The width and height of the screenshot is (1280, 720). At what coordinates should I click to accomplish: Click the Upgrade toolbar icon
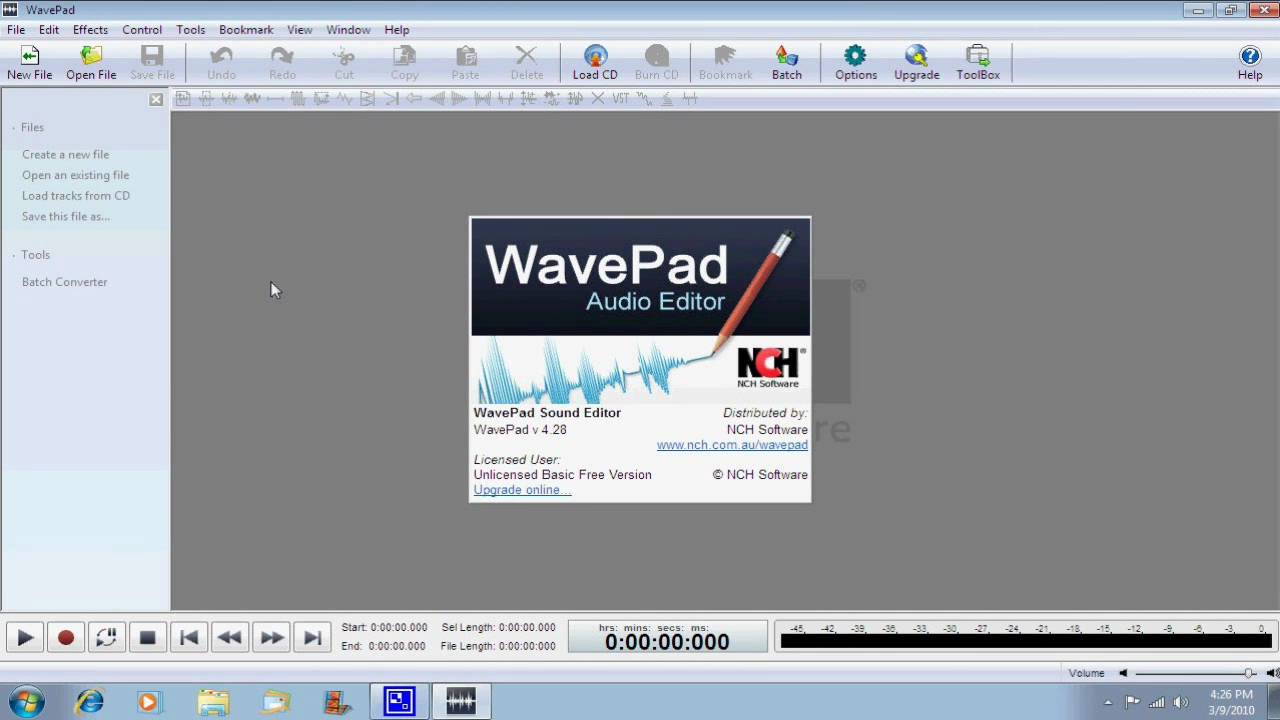click(917, 62)
